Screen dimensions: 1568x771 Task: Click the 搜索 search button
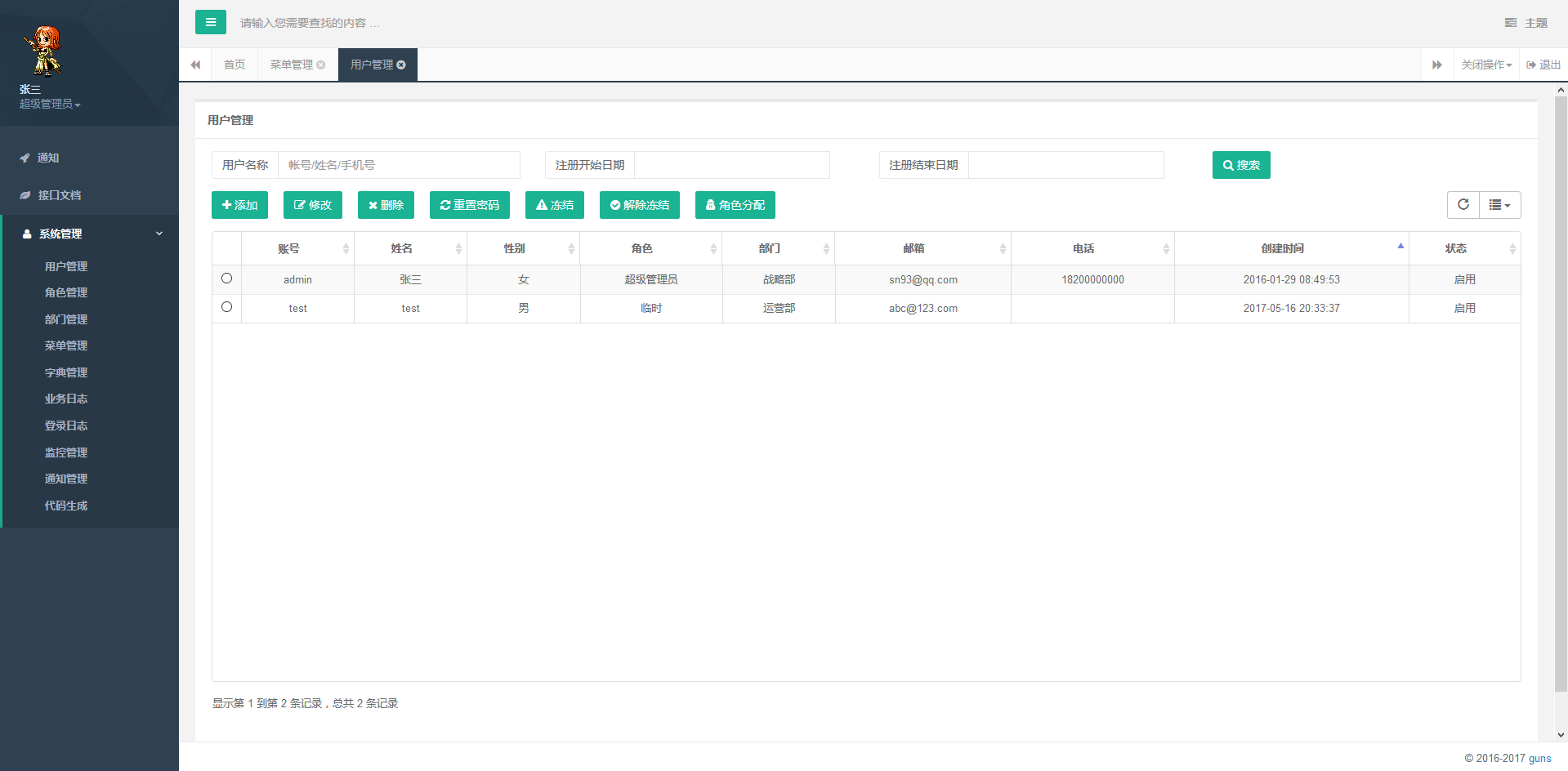[1240, 165]
